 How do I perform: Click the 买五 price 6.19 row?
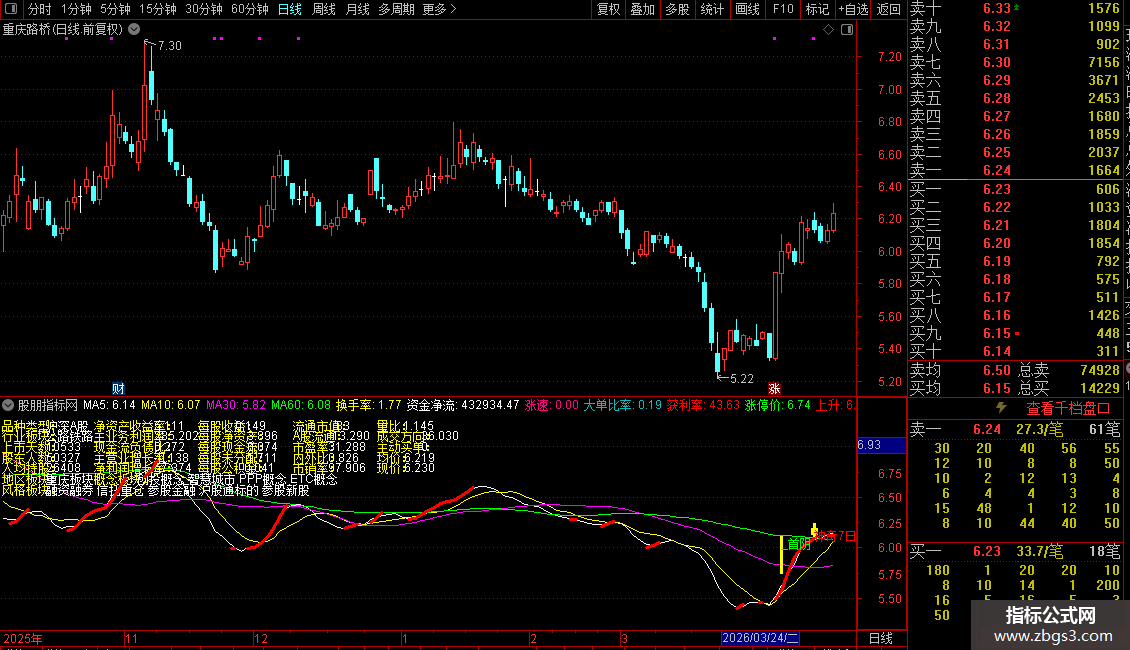[1015, 261]
